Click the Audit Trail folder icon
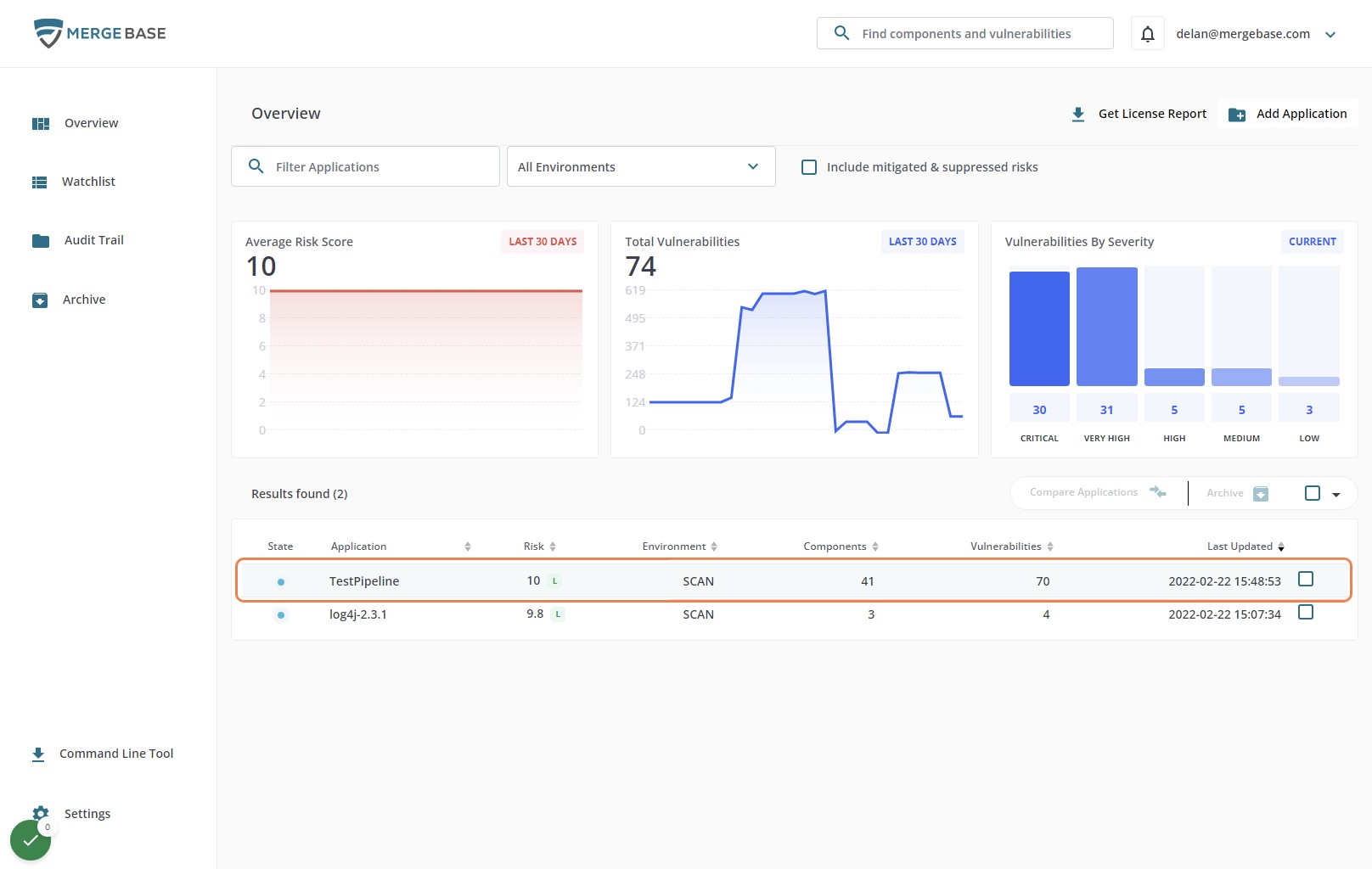 [41, 240]
